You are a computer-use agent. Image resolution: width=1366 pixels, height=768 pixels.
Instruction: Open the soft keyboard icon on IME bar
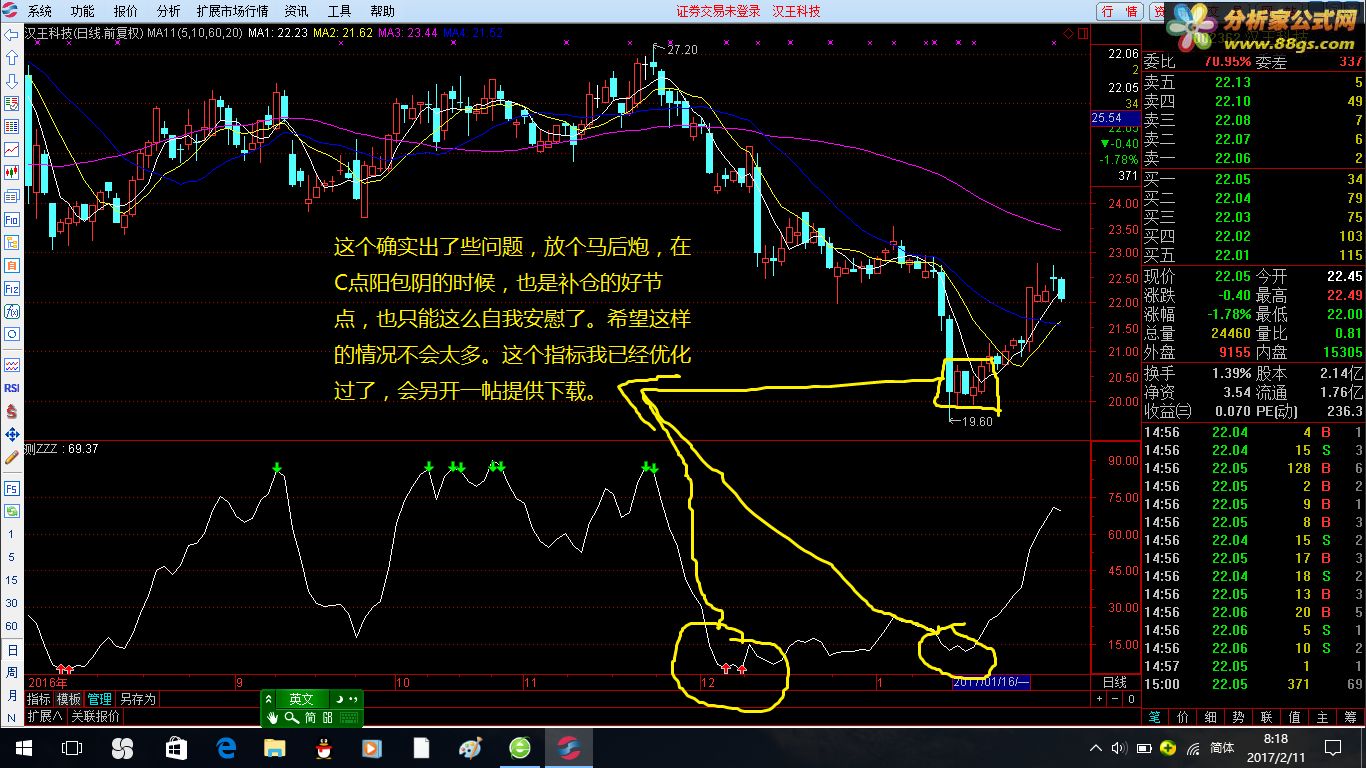pos(349,718)
